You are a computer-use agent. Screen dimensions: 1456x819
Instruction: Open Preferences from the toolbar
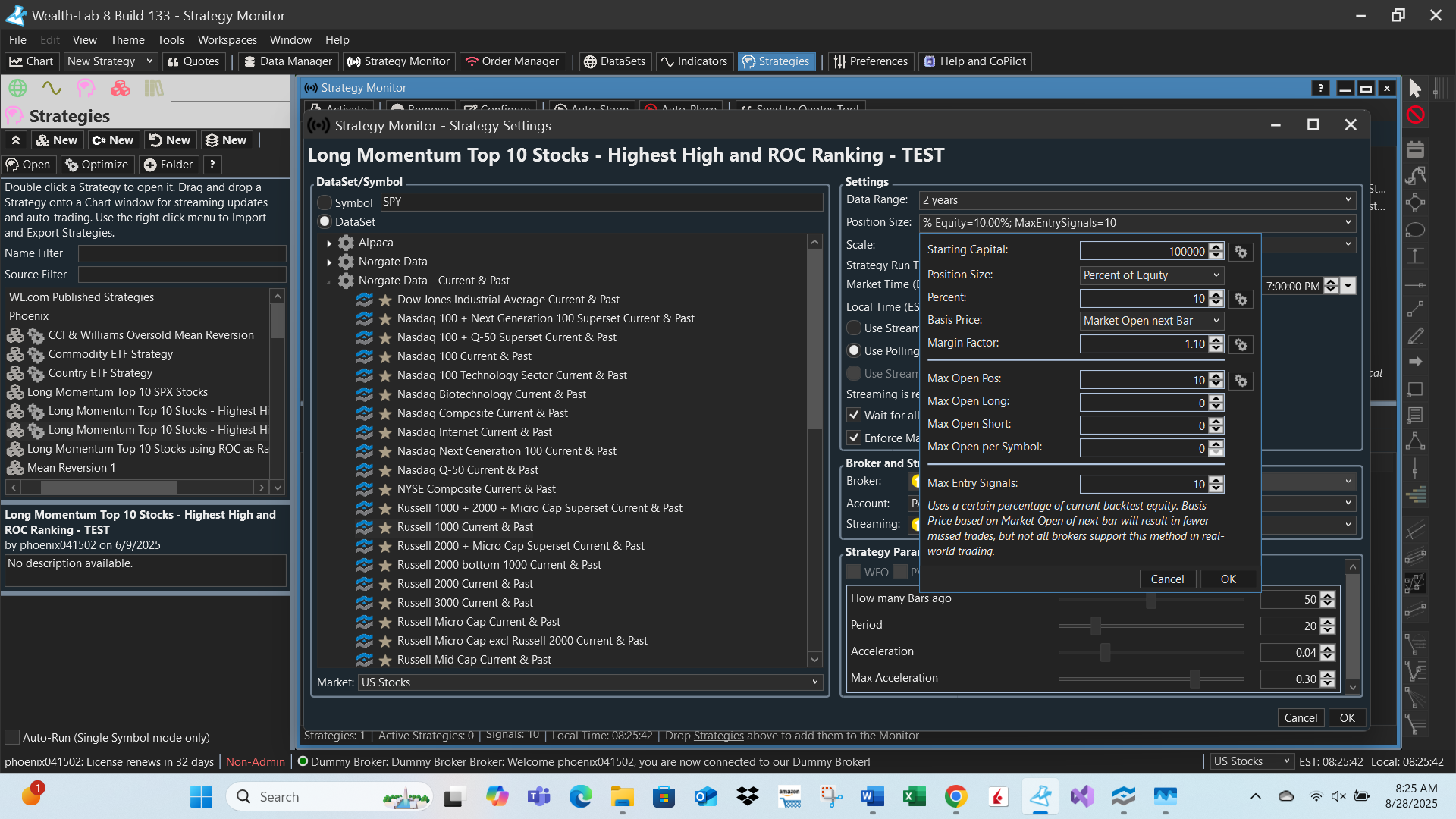point(870,61)
